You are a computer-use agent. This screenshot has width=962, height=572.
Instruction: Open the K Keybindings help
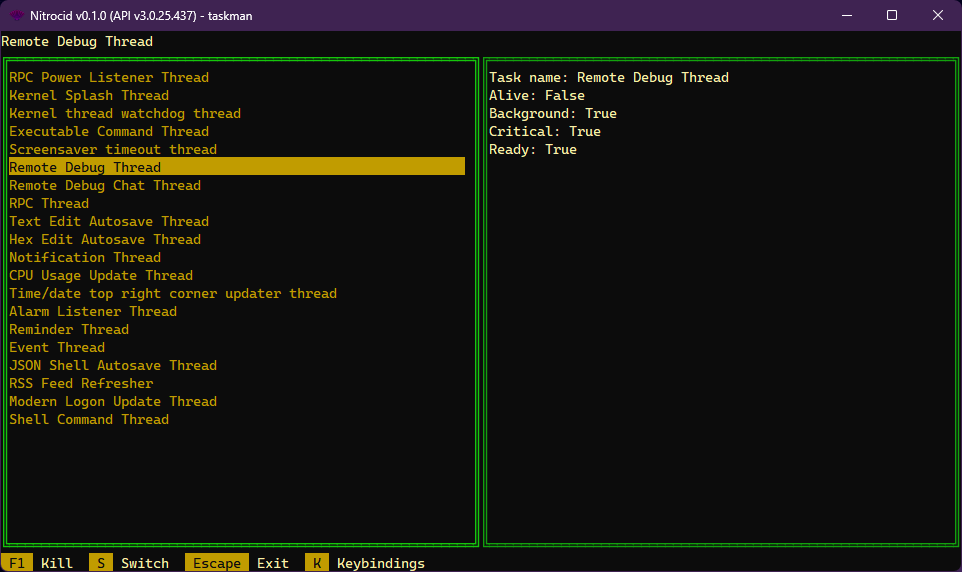coord(365,563)
